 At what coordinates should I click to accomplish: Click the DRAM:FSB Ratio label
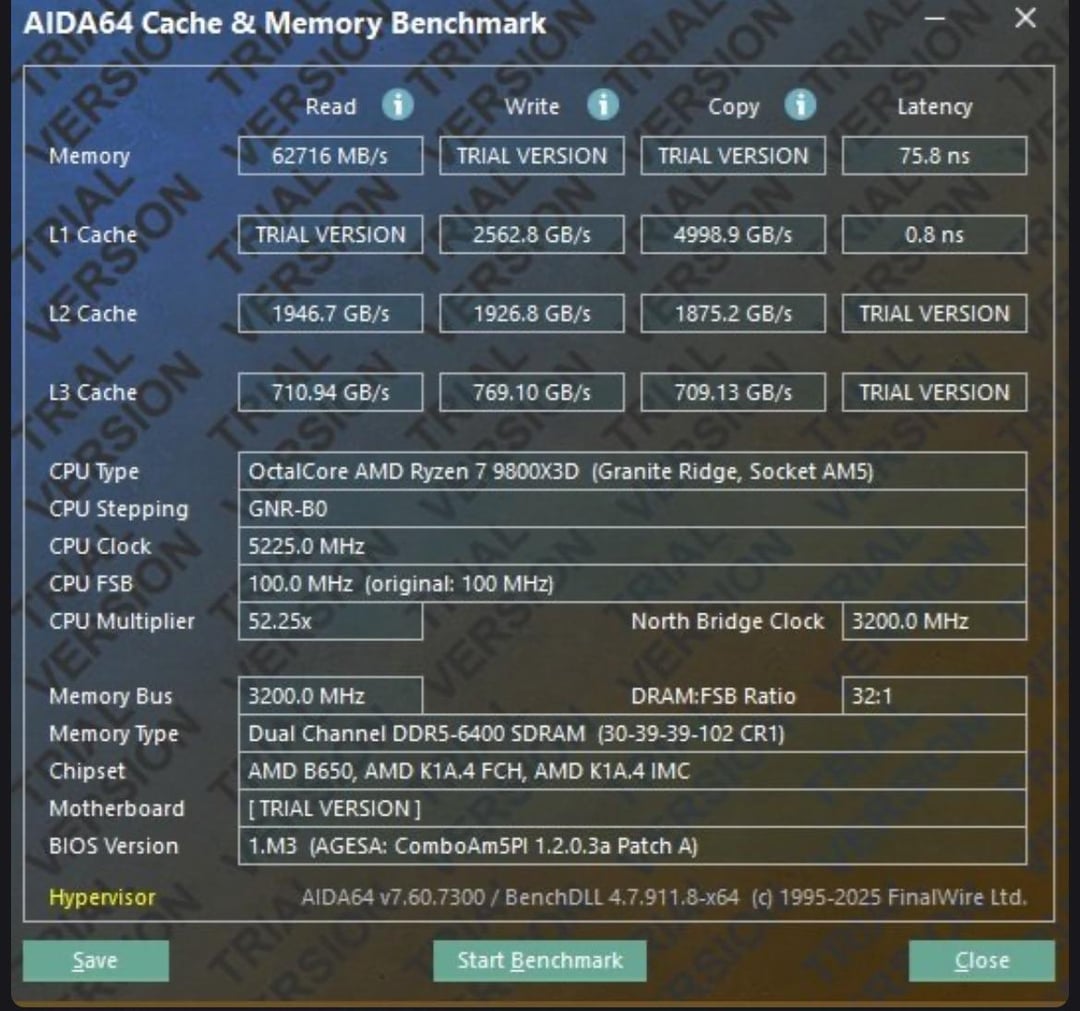(x=713, y=696)
